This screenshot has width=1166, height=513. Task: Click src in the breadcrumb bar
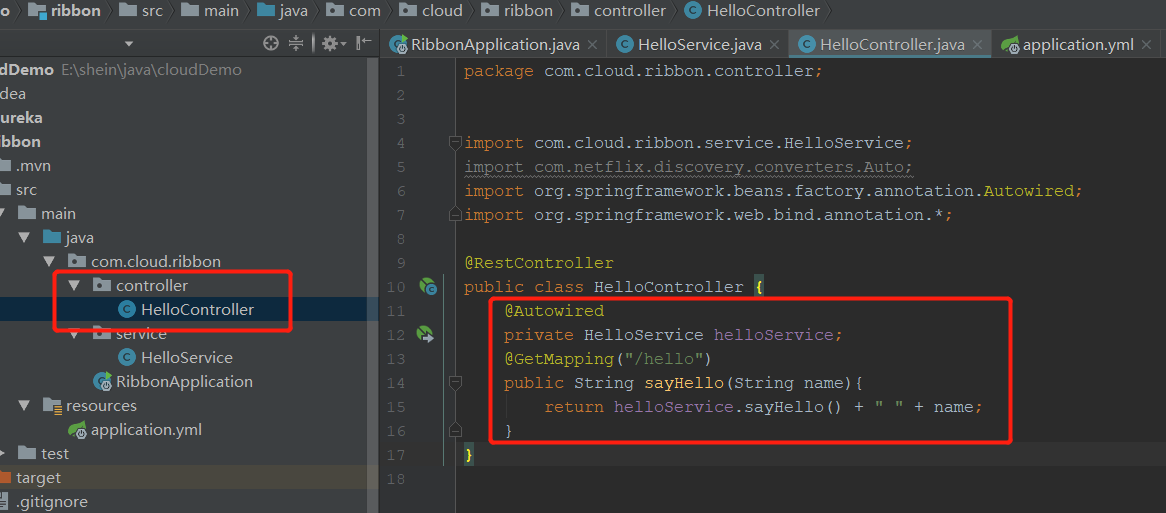pyautogui.click(x=151, y=11)
